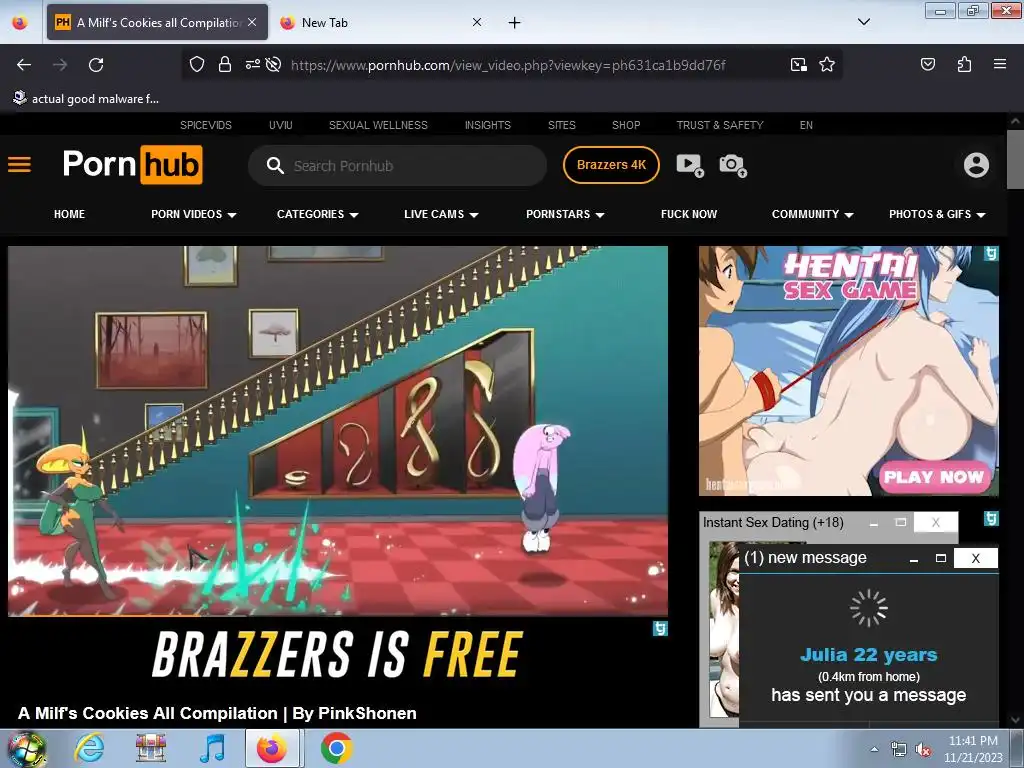Open the Save to Pocket icon

pyautogui.click(x=928, y=64)
